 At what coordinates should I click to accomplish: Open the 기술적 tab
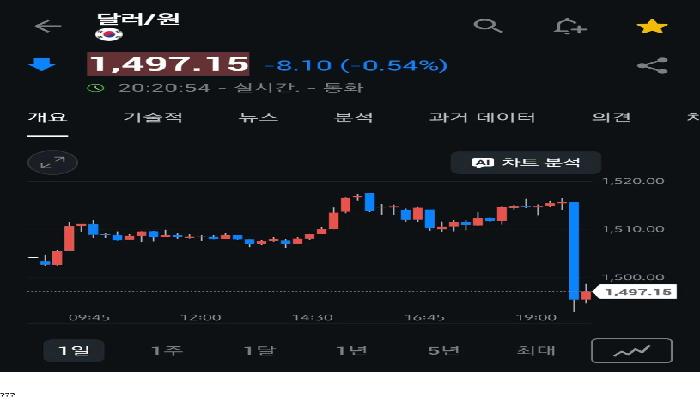[x=153, y=117]
